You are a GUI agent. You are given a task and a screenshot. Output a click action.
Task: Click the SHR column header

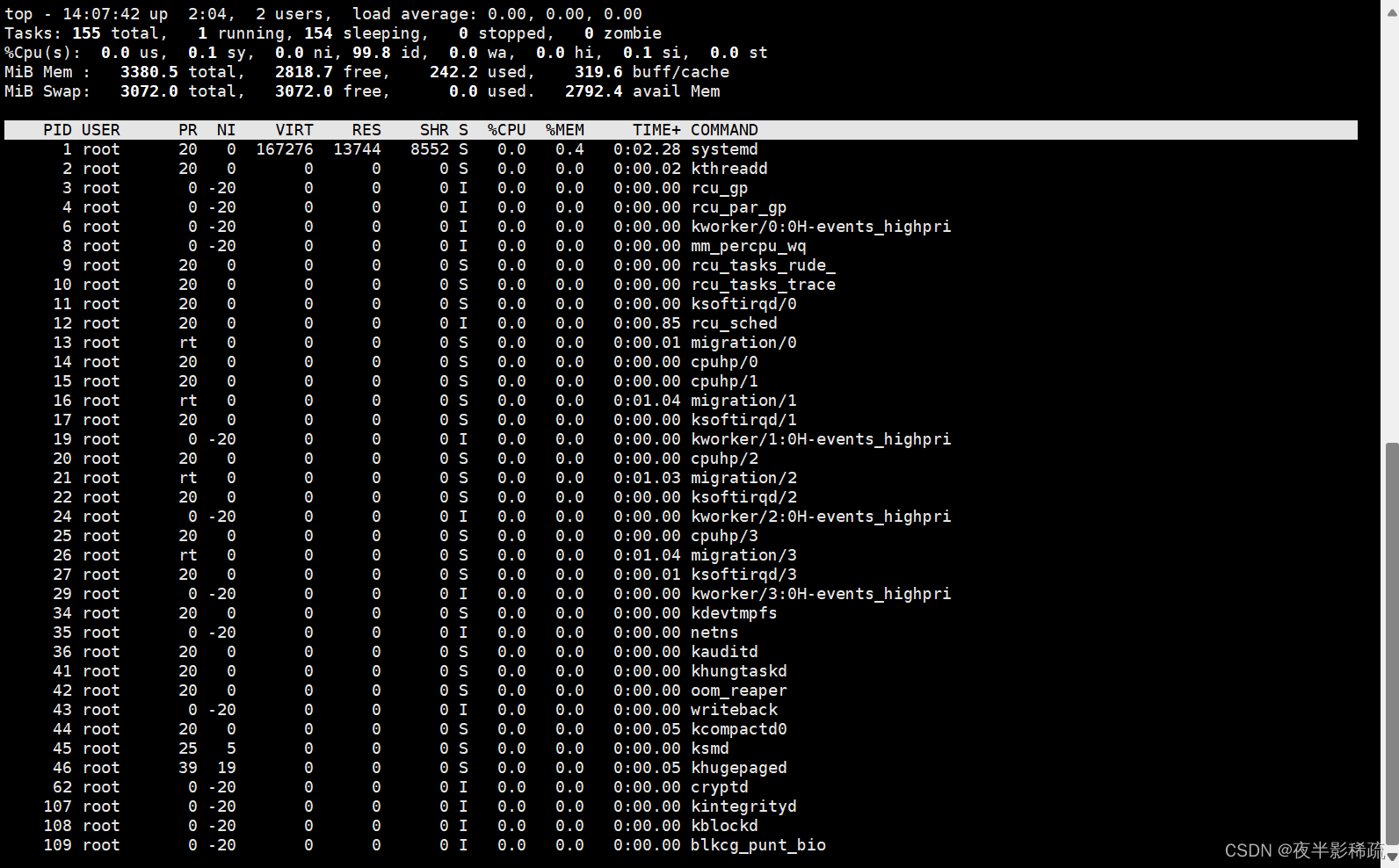(434, 130)
